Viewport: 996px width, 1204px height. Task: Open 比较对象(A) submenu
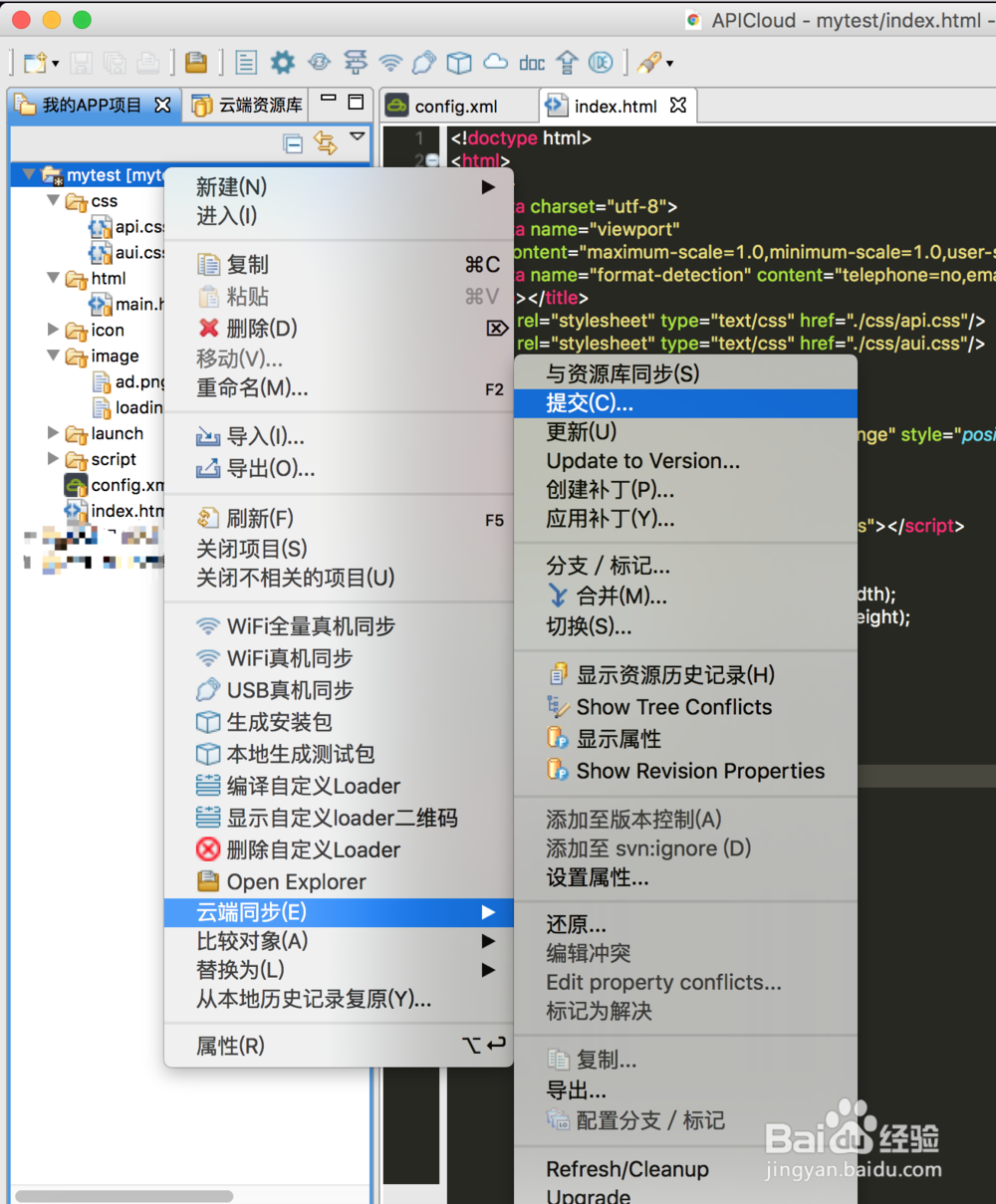pos(339,941)
